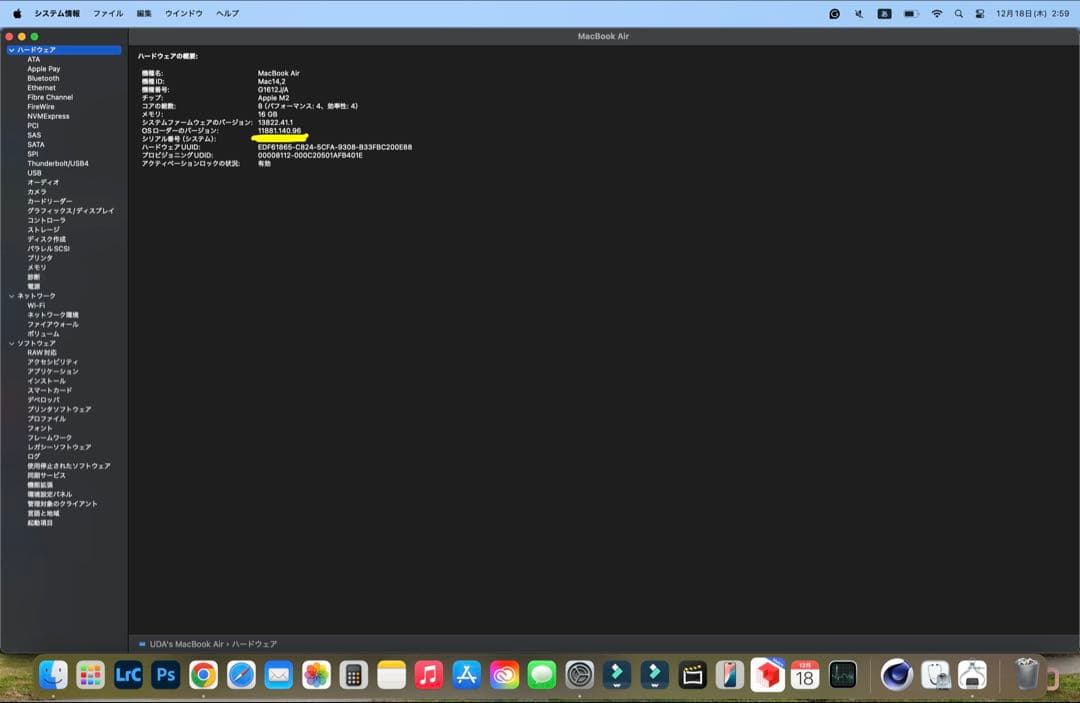Collapse the ソフトウェア section

point(11,343)
